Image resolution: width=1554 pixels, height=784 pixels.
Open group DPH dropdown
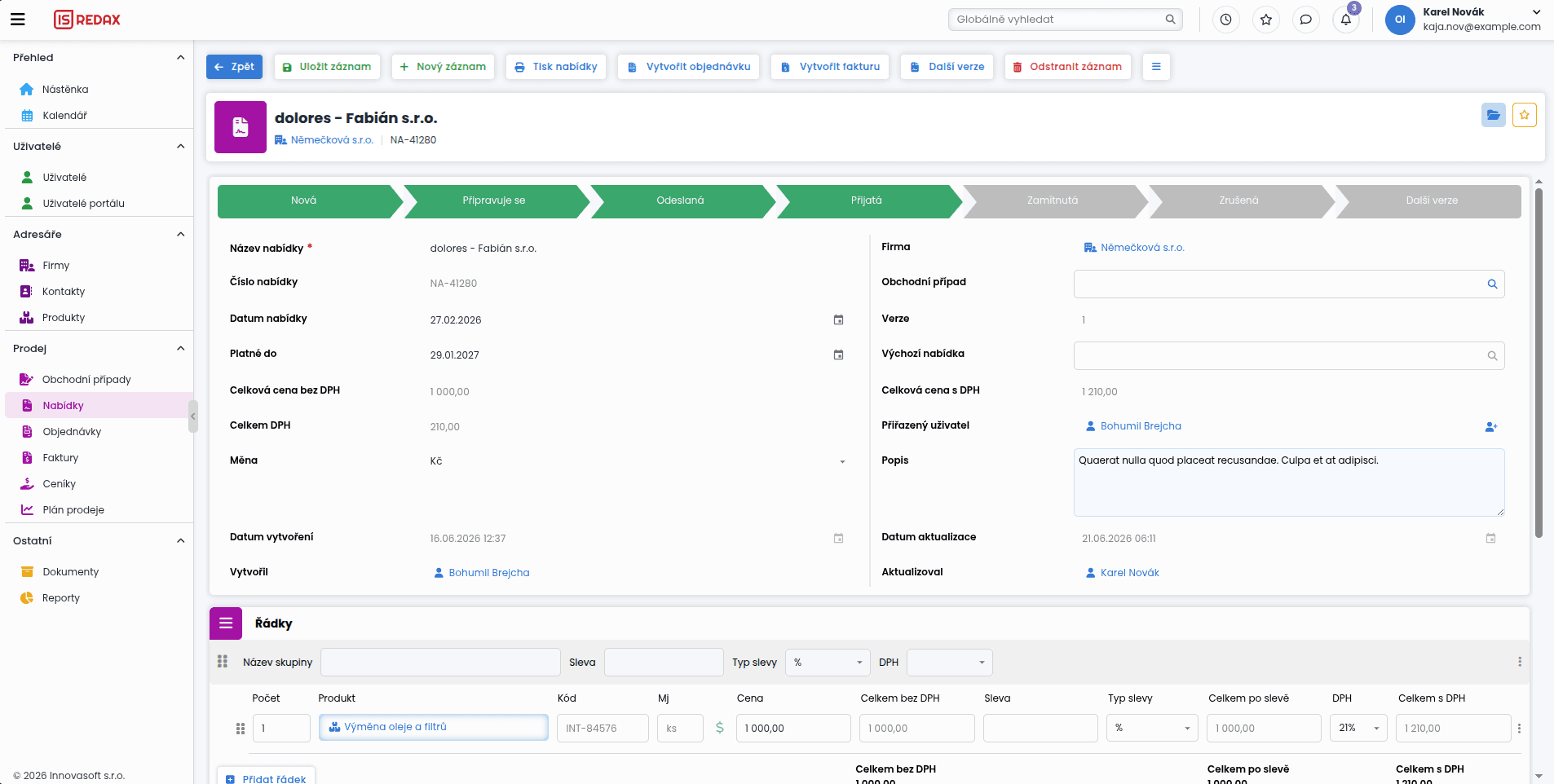tap(949, 663)
